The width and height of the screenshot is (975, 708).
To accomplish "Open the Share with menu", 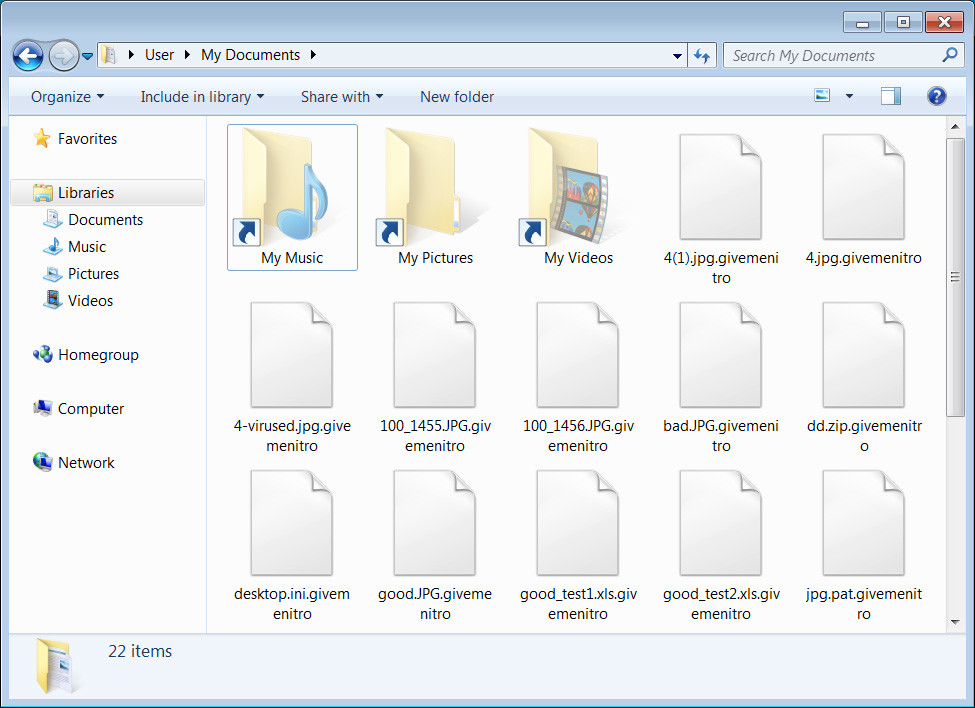I will click(341, 97).
